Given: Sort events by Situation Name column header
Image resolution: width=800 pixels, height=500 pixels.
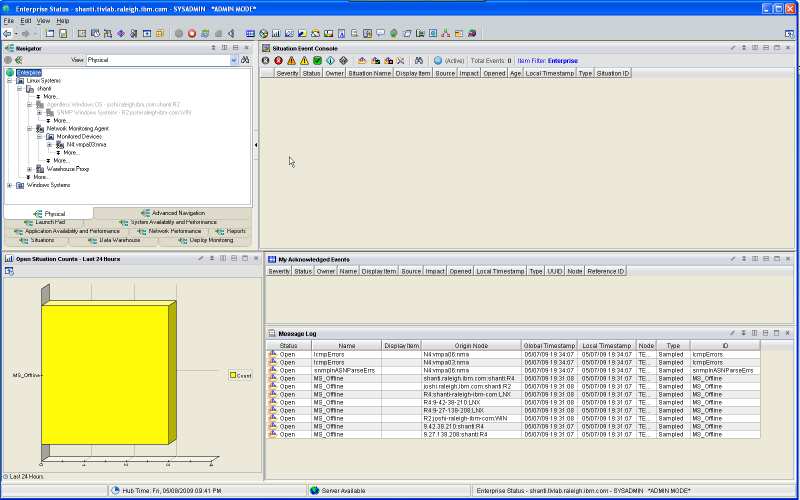Looking at the screenshot, I should [x=369, y=73].
